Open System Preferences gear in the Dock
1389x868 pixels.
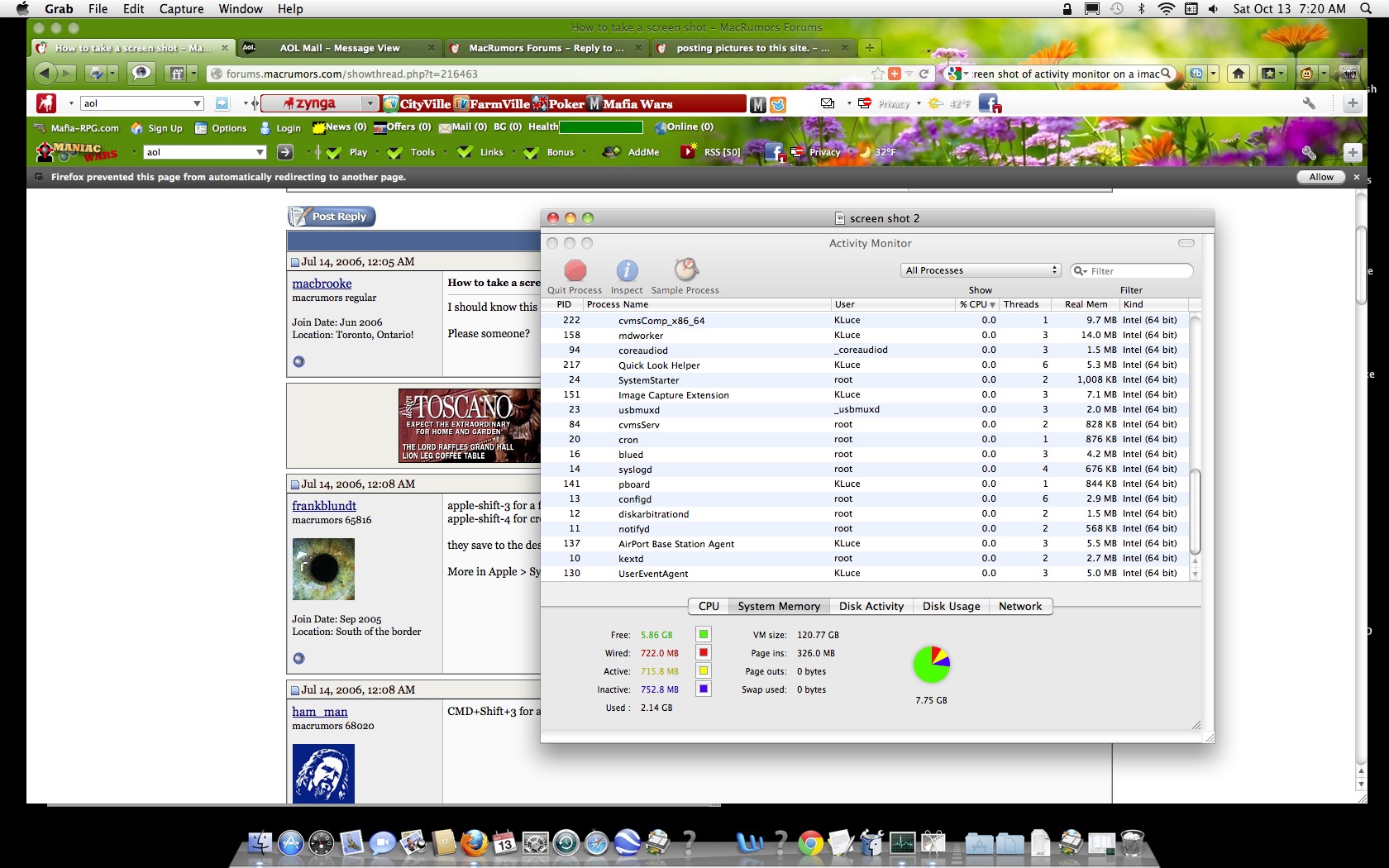535,842
